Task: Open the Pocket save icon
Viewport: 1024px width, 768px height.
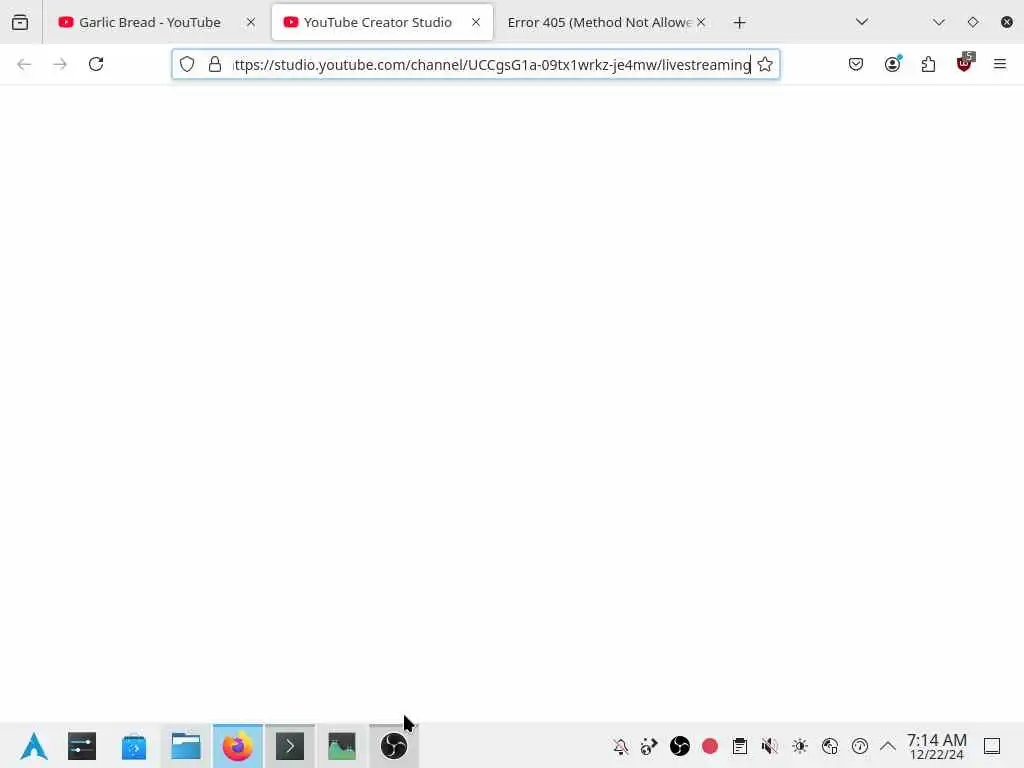Action: tap(856, 64)
